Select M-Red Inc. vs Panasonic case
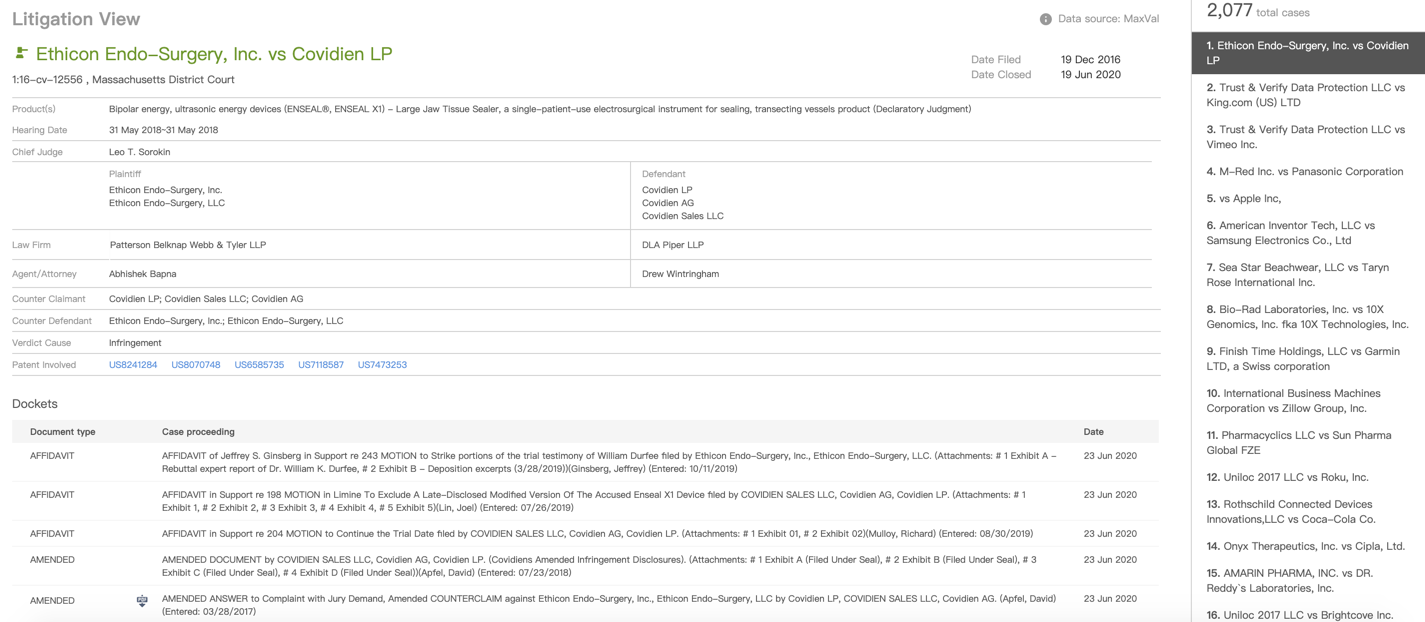This screenshot has width=1425, height=622. click(x=1305, y=172)
